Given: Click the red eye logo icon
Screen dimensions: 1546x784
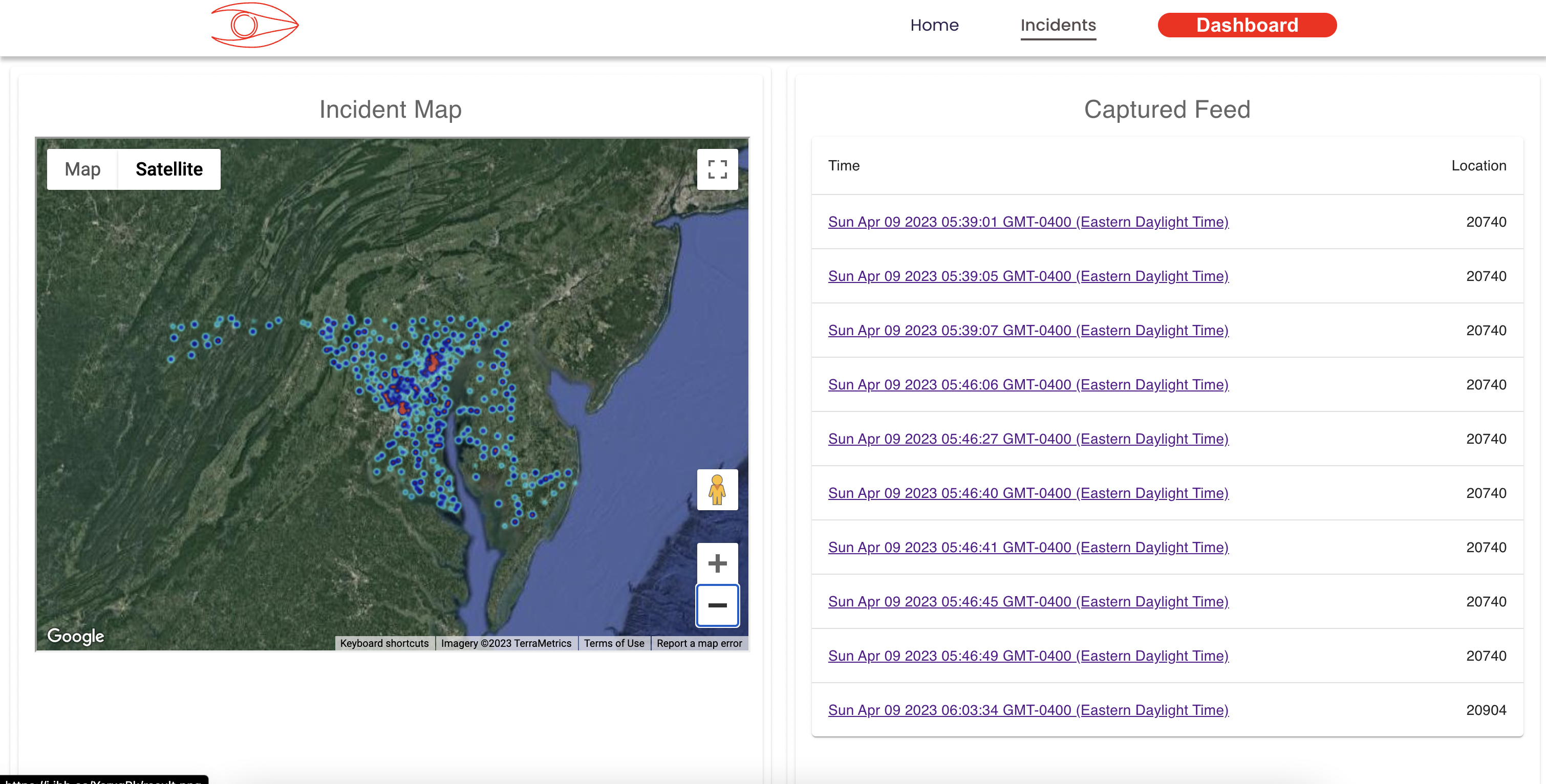Looking at the screenshot, I should click(x=254, y=25).
